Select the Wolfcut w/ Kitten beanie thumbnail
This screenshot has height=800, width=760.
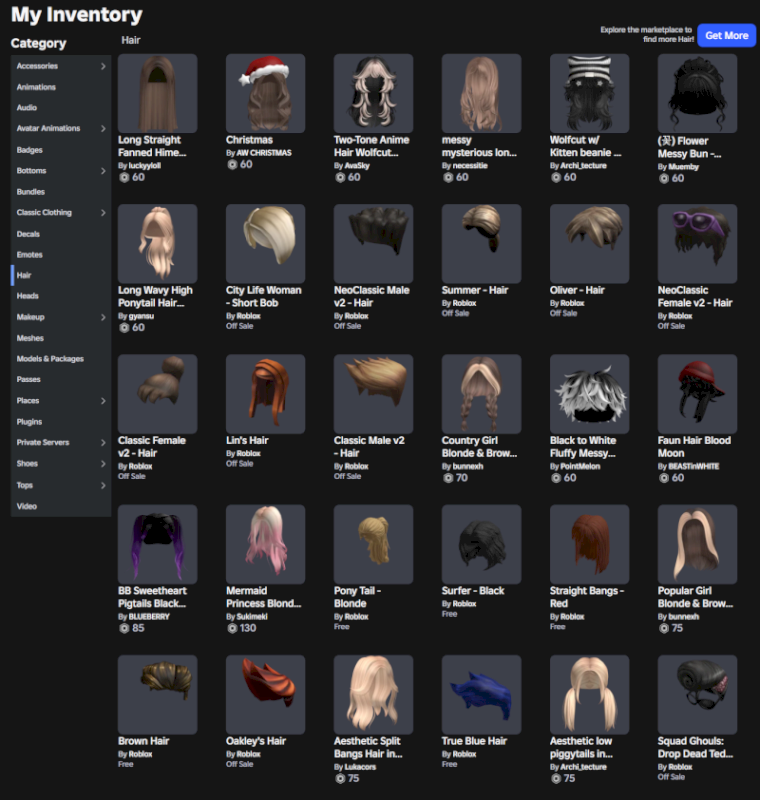[x=590, y=93]
